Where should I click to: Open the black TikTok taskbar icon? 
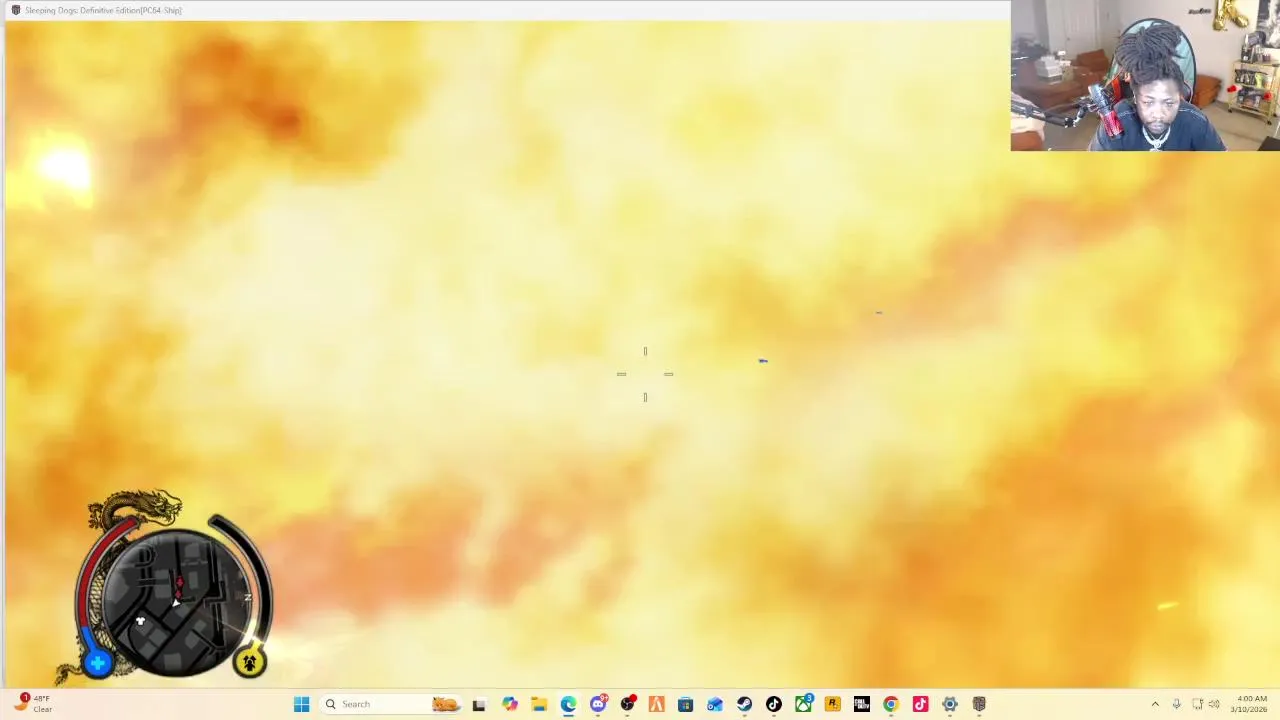pos(773,704)
